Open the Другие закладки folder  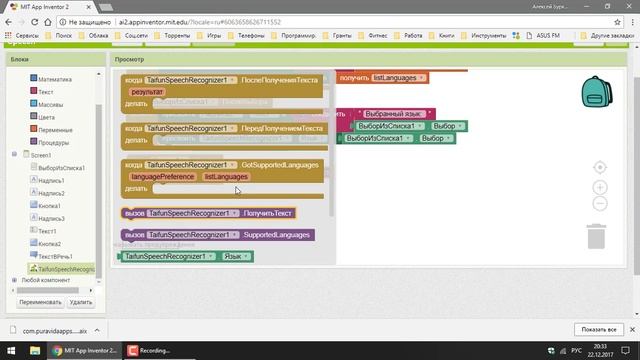608,36
